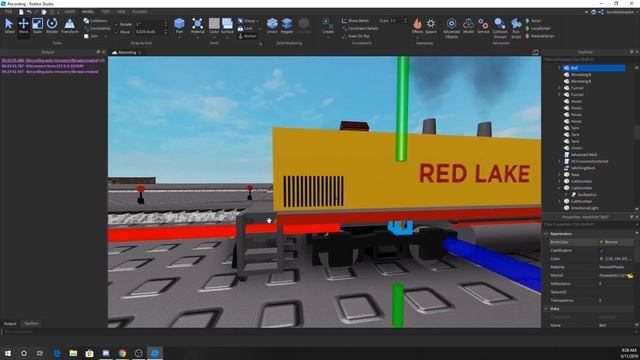Click the Group parts icon

[240, 20]
